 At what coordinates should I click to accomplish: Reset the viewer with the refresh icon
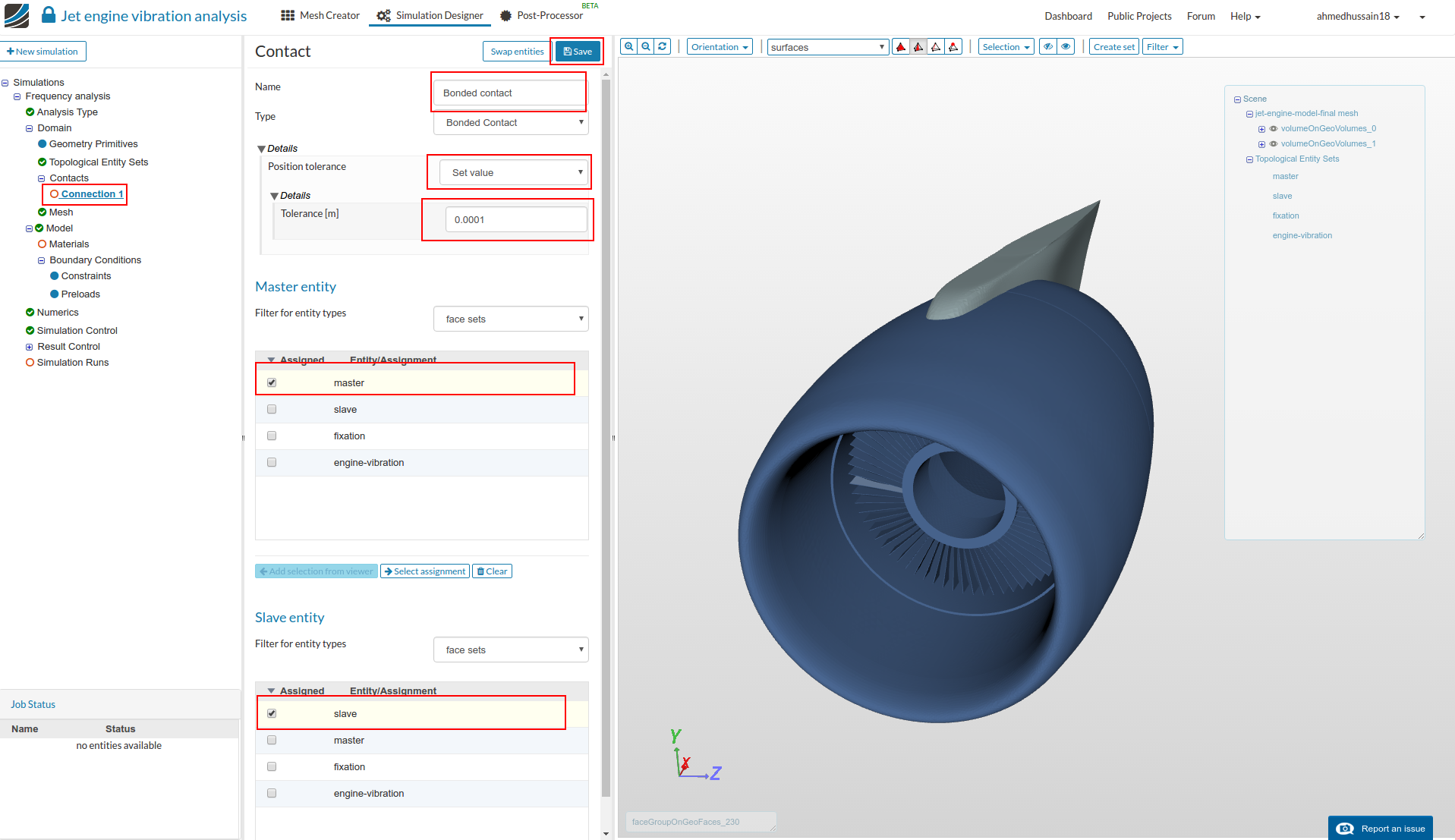coord(663,47)
